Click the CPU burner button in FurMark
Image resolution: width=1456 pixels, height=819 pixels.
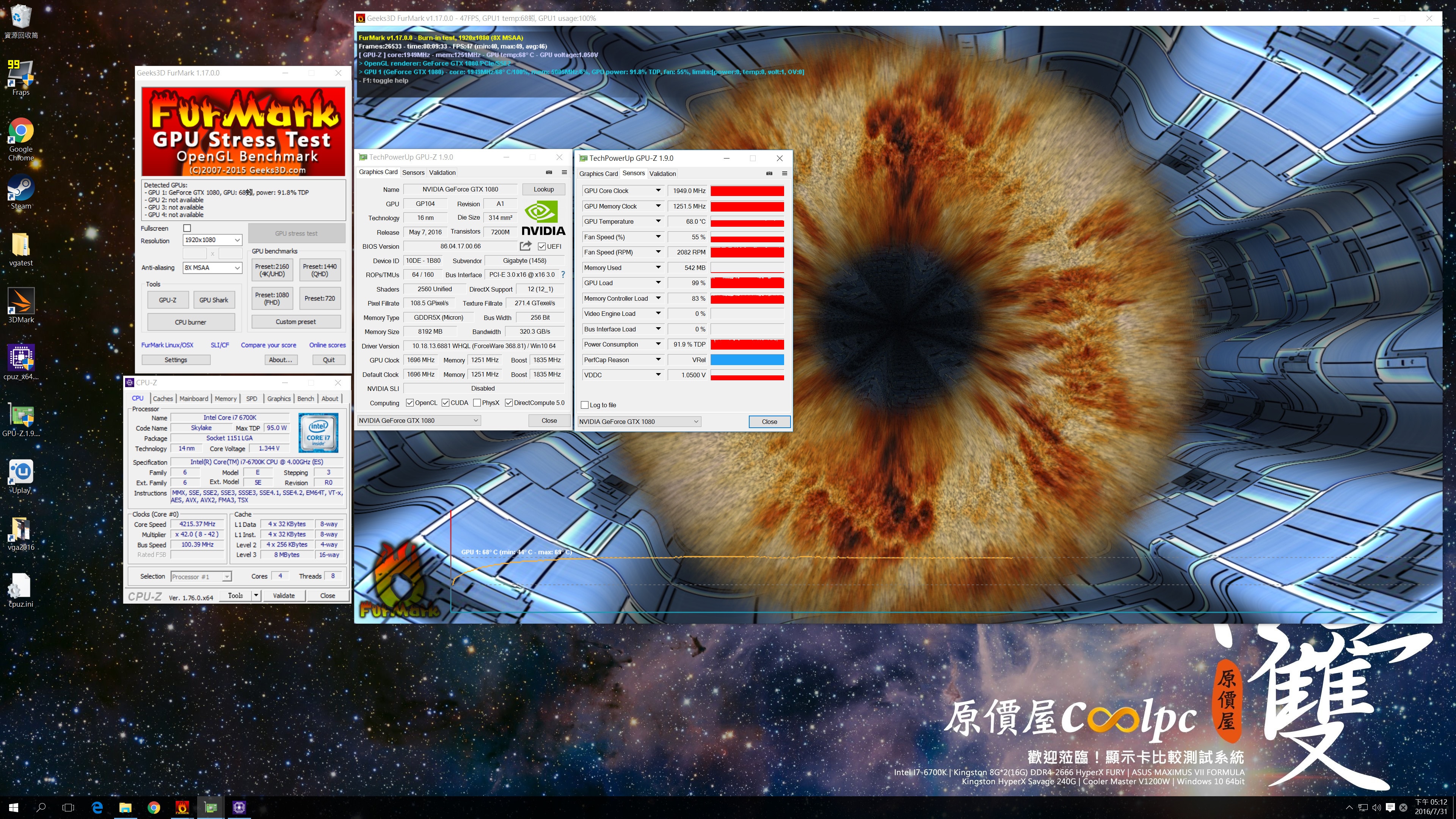tap(190, 322)
